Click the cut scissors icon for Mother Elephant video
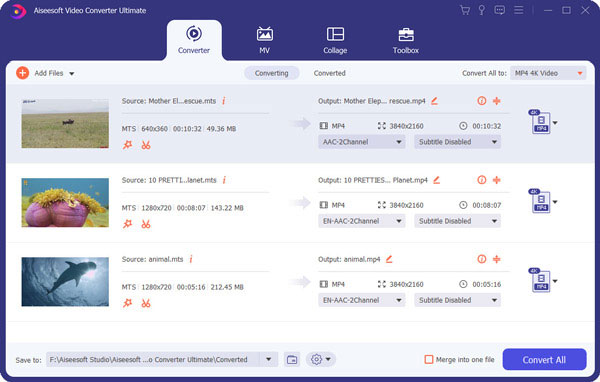The height and width of the screenshot is (382, 600). [x=146, y=145]
